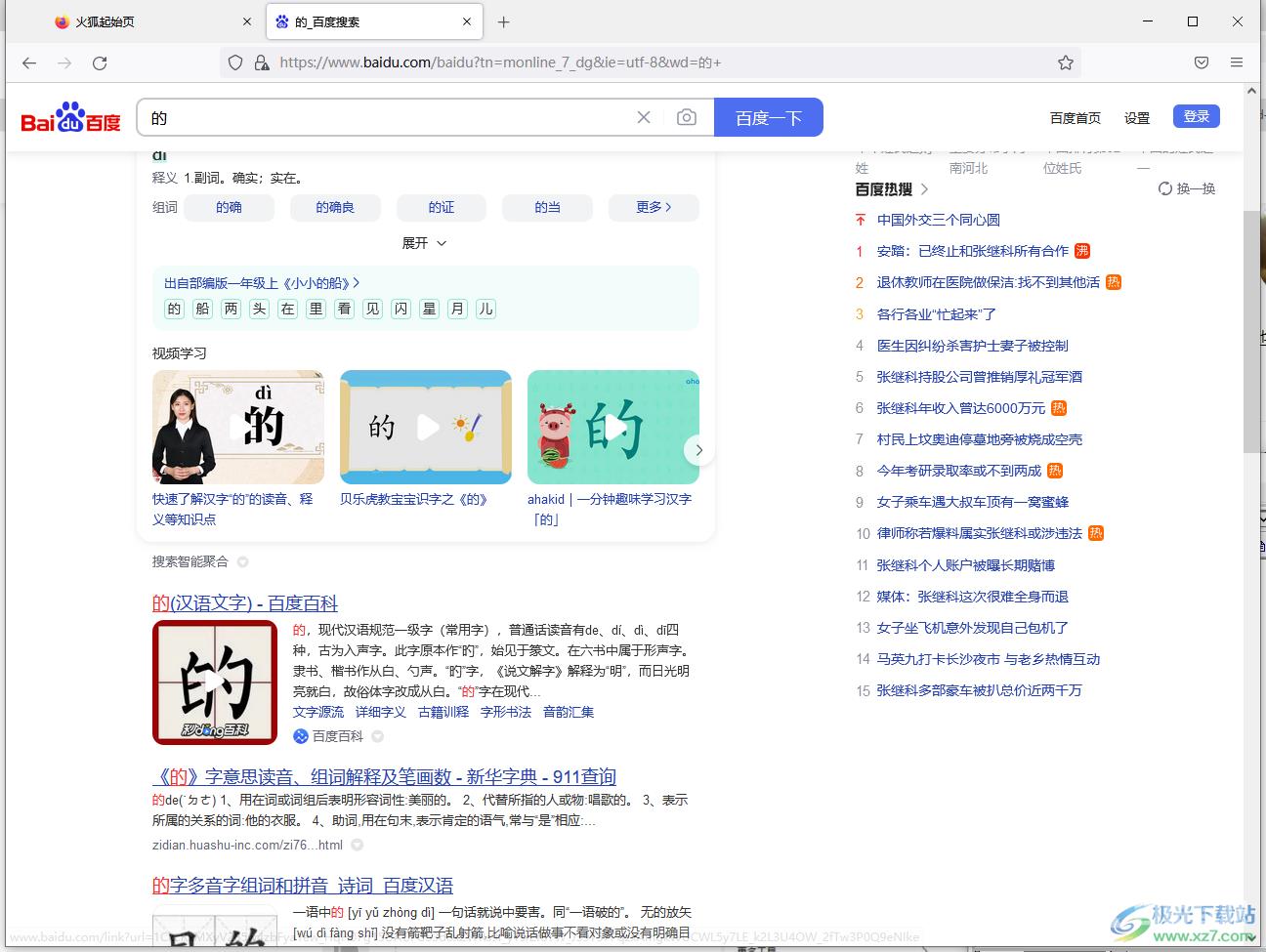Screen dimensions: 1266x952
Task: Open 出自部编版一年级上《小小的船》 link
Action: coord(262,283)
